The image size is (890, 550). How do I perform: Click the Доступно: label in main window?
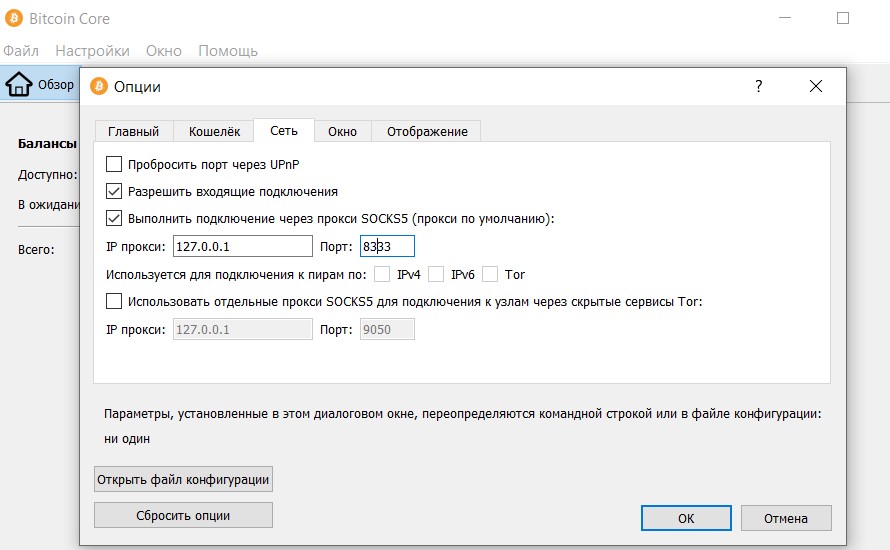click(48, 175)
